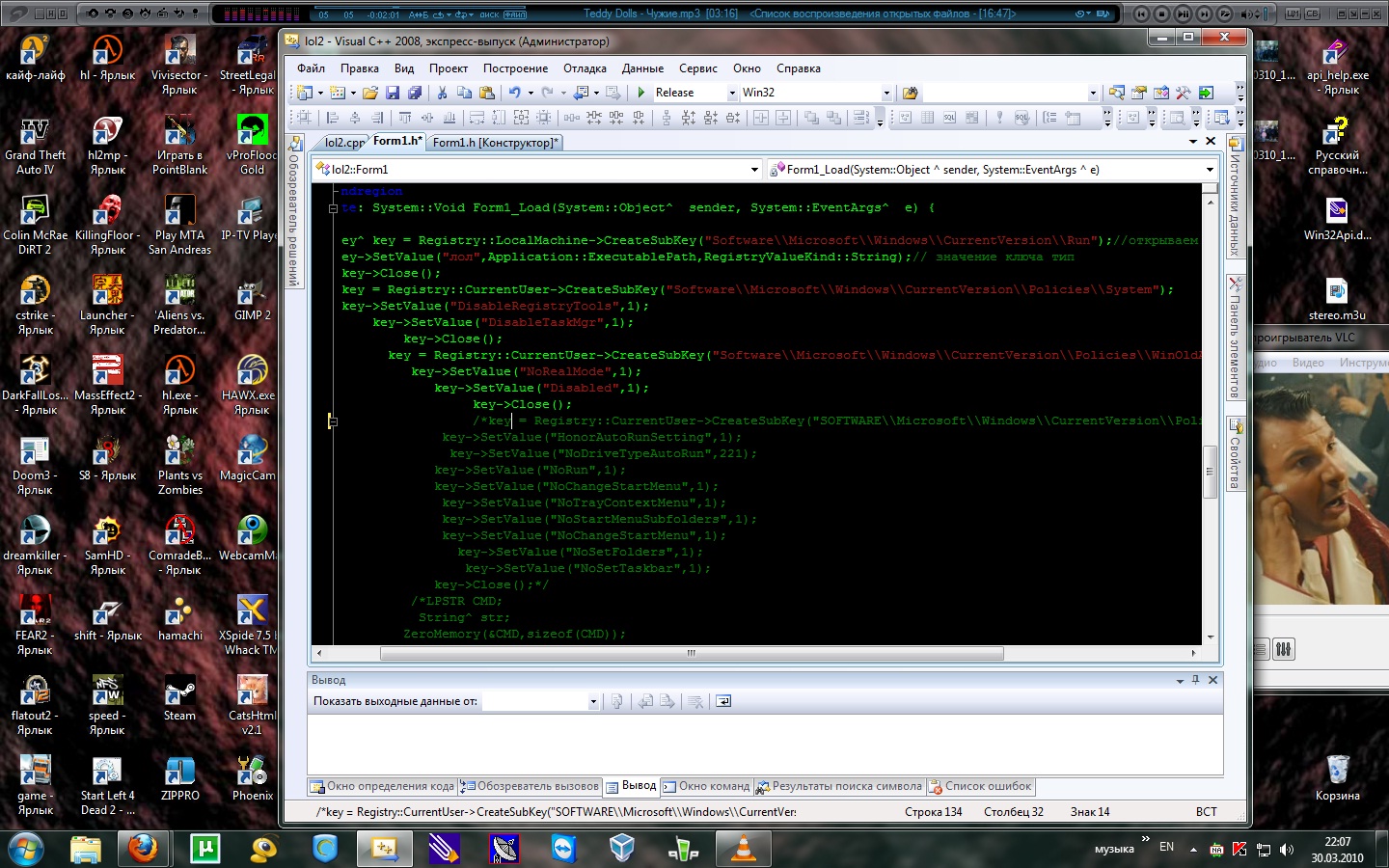Screen dimensions: 1389x868
Task: Click the horizontal scrollbar thumb of the code editor
Action: (692, 653)
